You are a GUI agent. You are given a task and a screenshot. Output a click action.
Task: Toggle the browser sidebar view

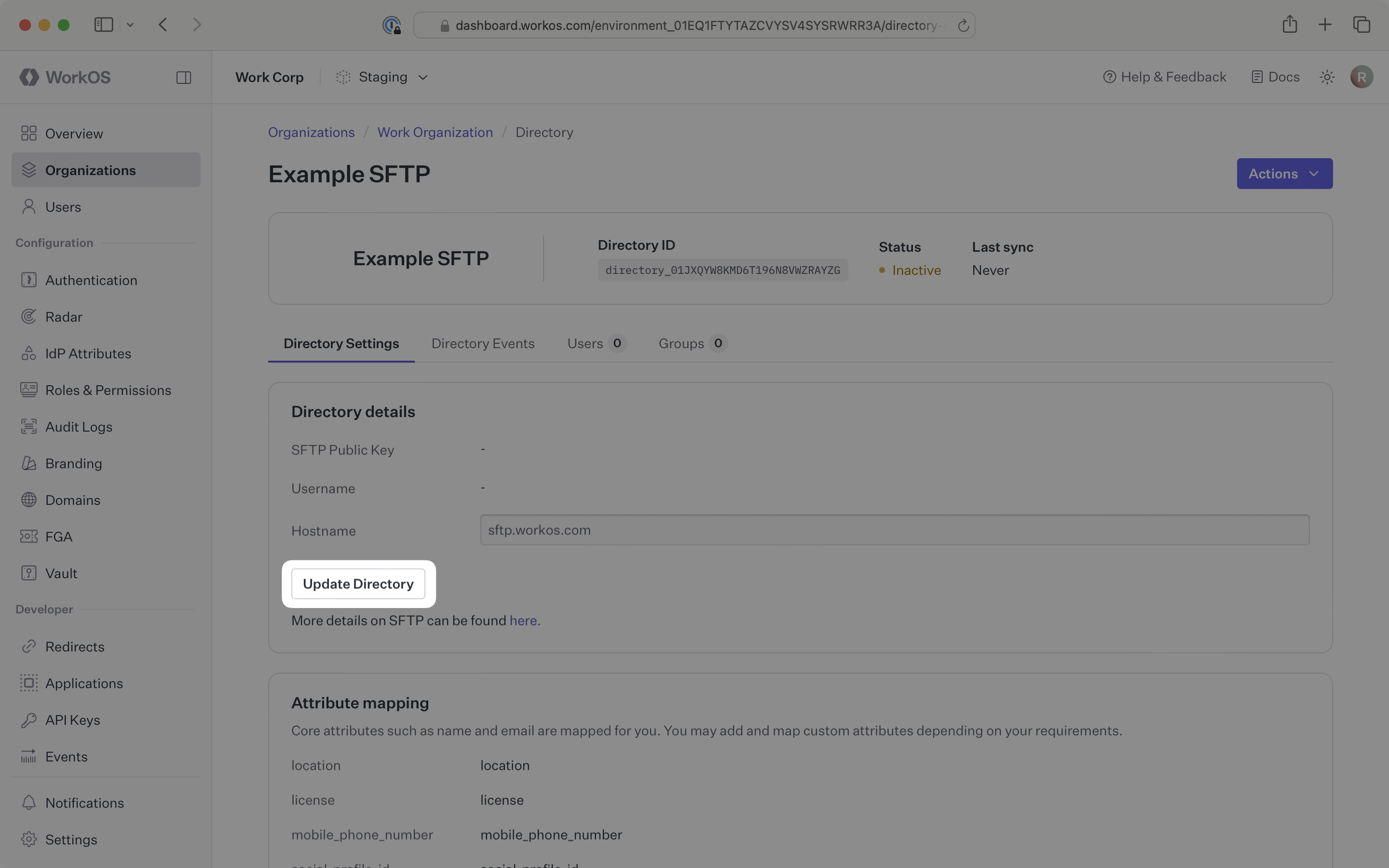[103, 25]
